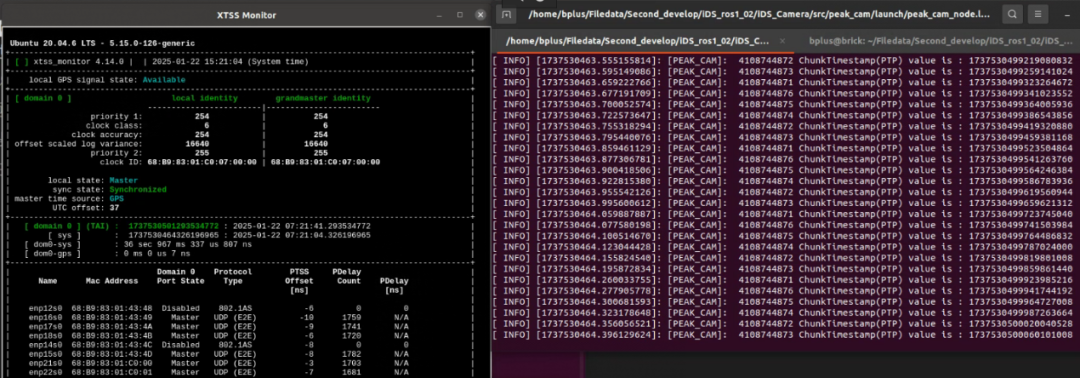The image size is (1080, 378).
Task: Maximize the XTSS Monitor window
Action: pyautogui.click(x=459, y=14)
